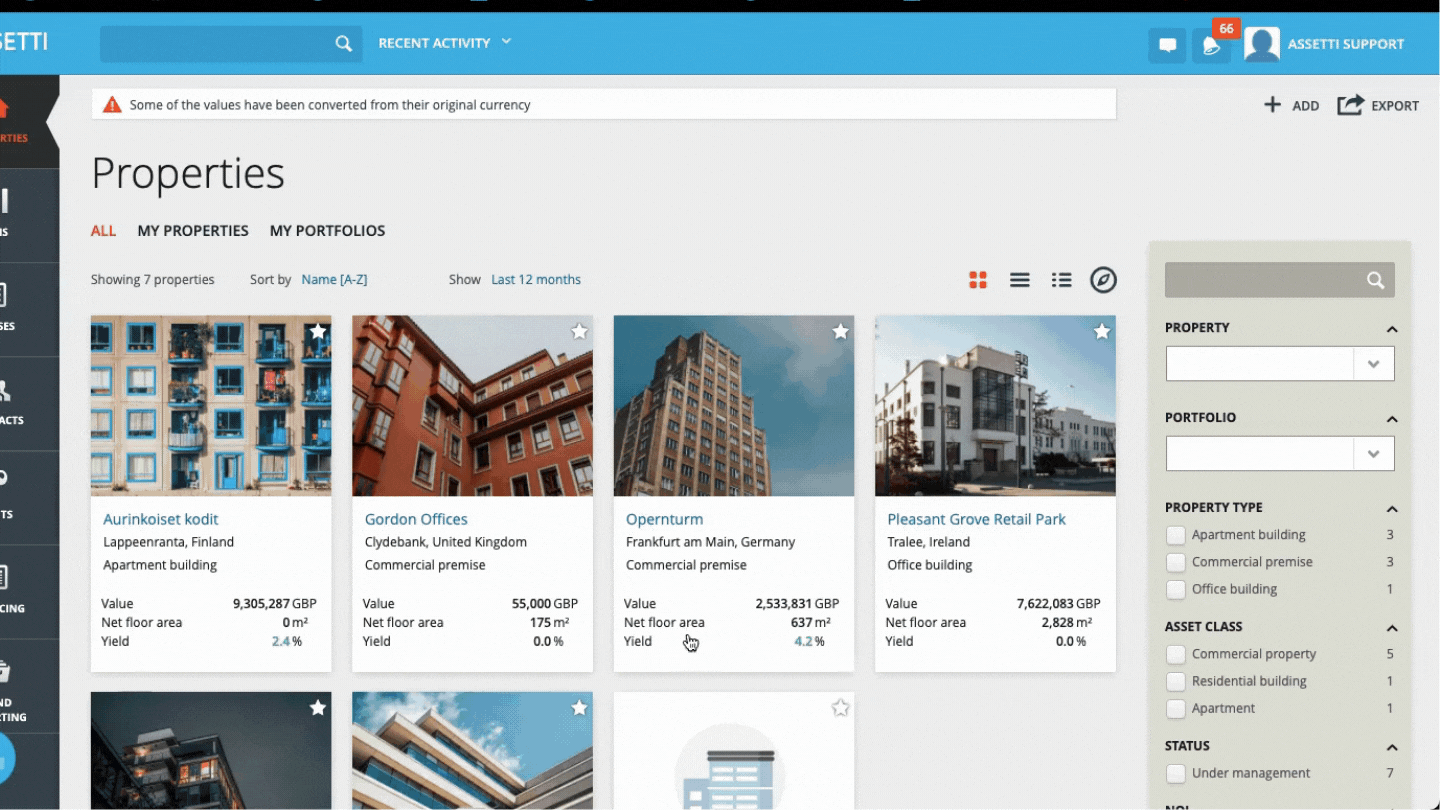Click the round blue button in sidebar corner
Screen dimensions: 1440x810
pos(6,757)
